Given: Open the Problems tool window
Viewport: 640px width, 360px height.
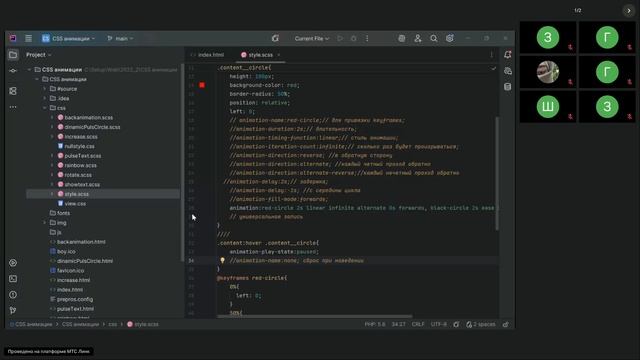Looking at the screenshot, I should [x=13, y=295].
